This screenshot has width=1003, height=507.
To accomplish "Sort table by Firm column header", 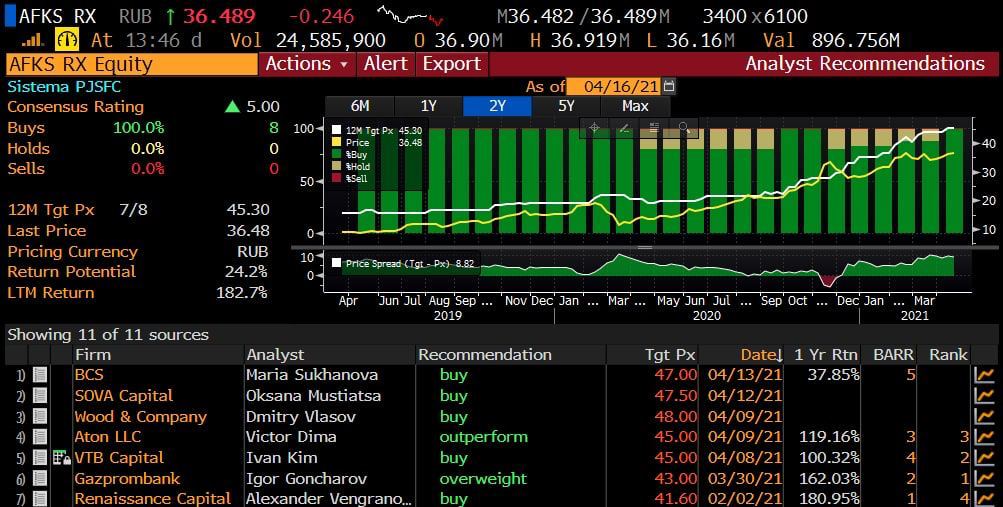I will 93,355.
